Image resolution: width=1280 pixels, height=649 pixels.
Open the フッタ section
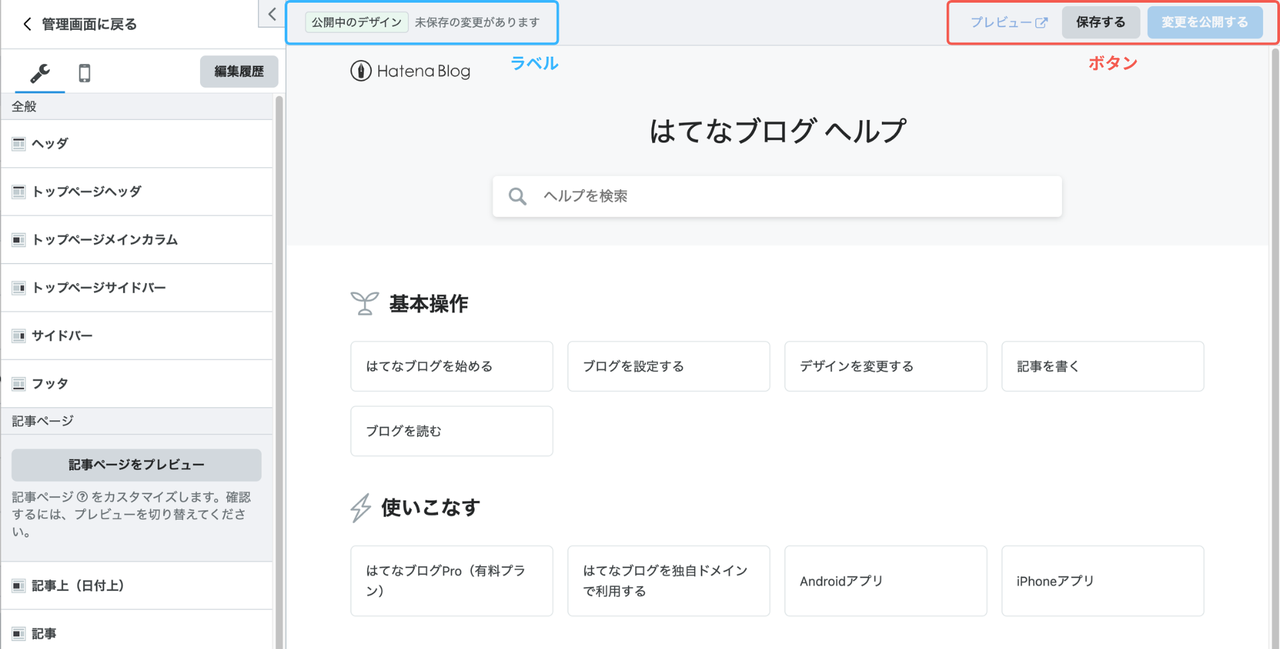(x=137, y=384)
